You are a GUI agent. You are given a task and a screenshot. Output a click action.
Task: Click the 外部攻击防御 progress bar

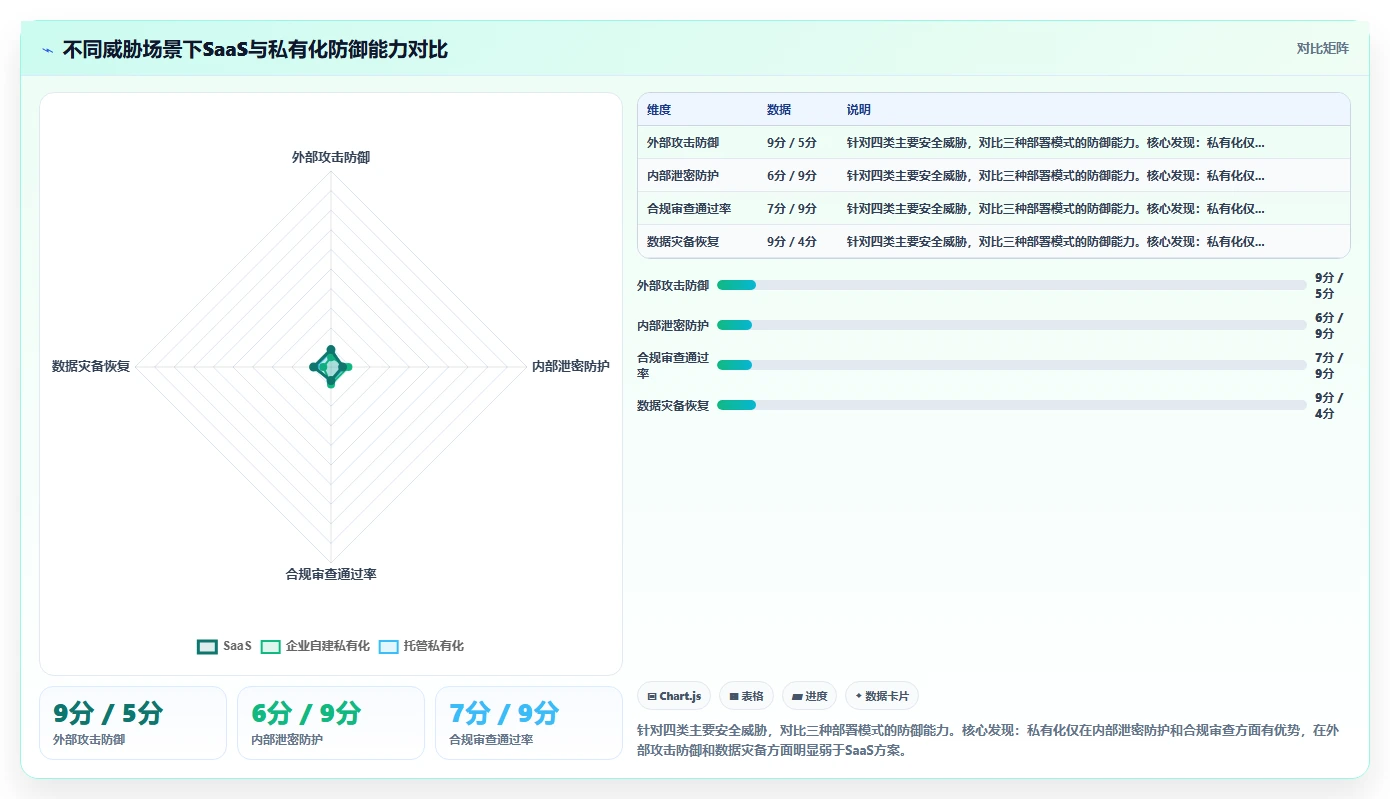pyautogui.click(x=1012, y=285)
